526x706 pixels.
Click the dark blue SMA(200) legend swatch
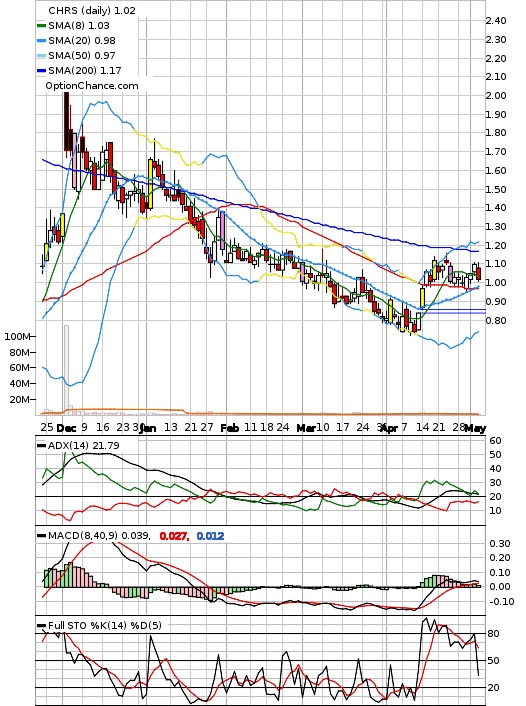click(41, 70)
